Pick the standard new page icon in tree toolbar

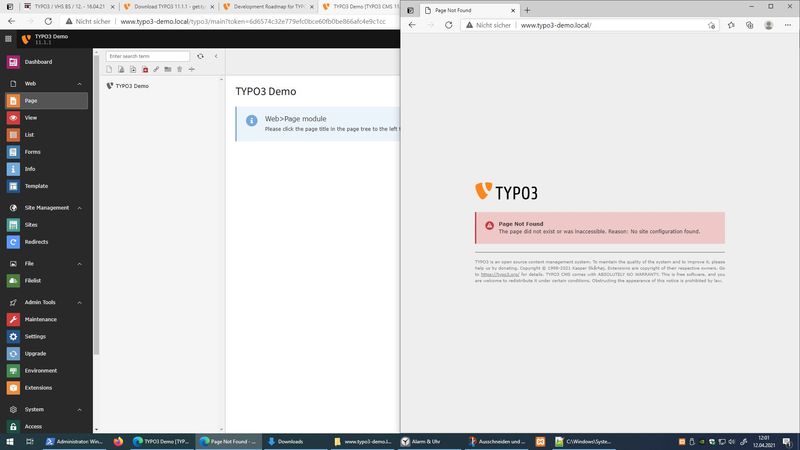109,69
